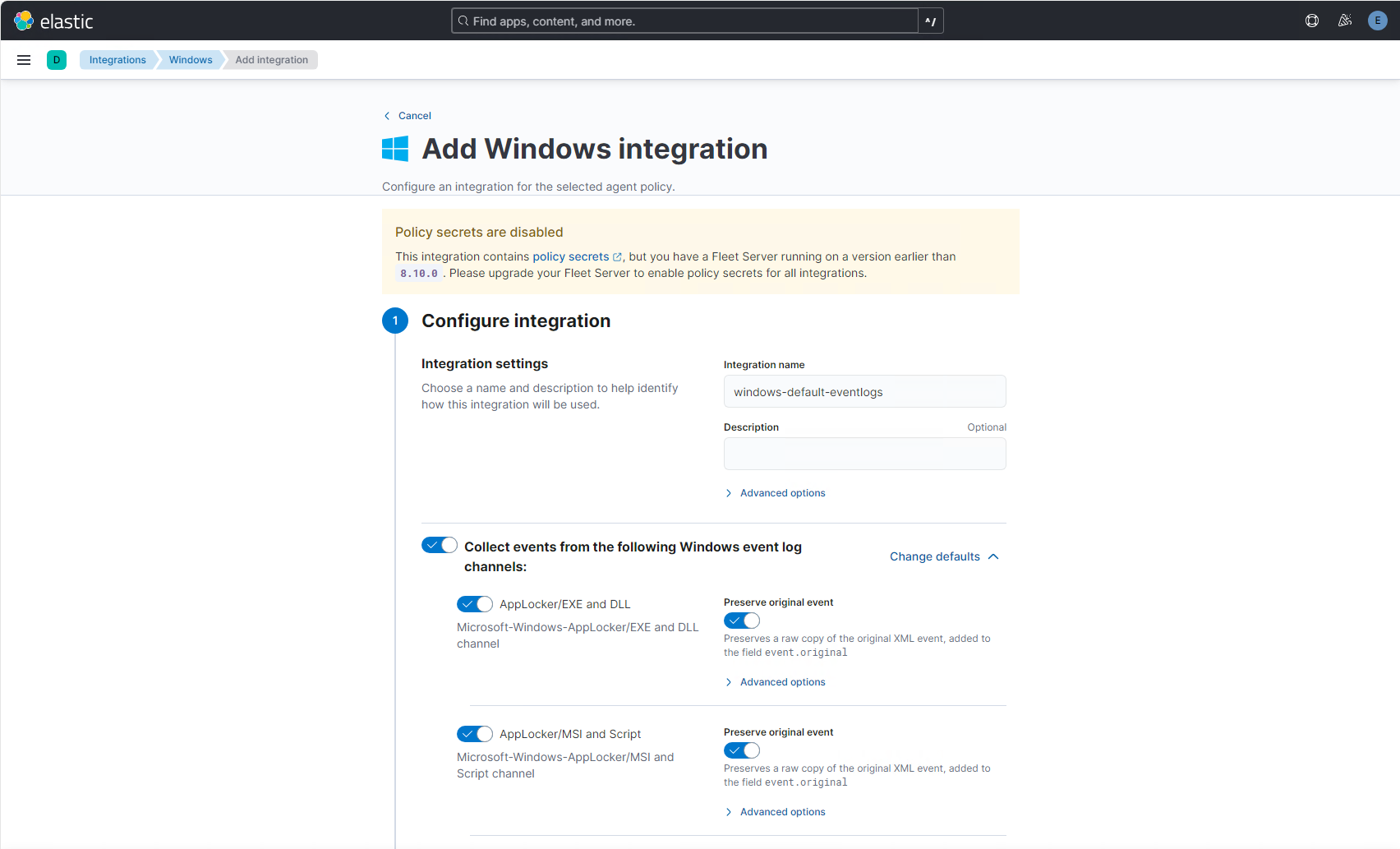This screenshot has height=849, width=1400.
Task: Disable the AppLocker/MSI and Script channel
Action: point(475,734)
